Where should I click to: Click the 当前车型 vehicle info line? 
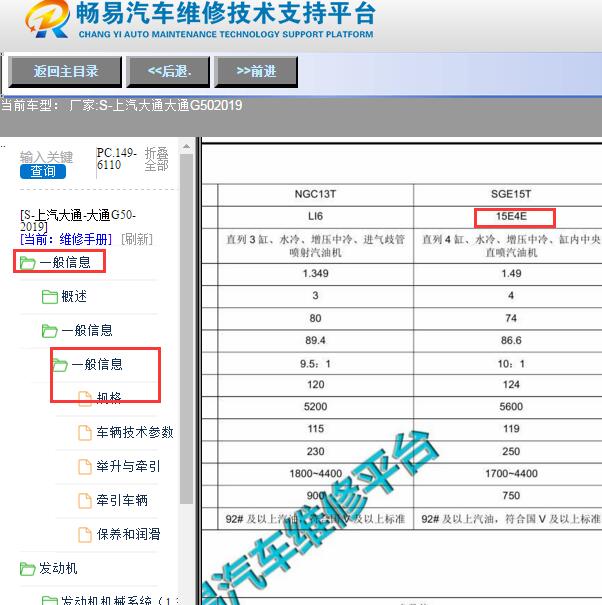(x=122, y=105)
